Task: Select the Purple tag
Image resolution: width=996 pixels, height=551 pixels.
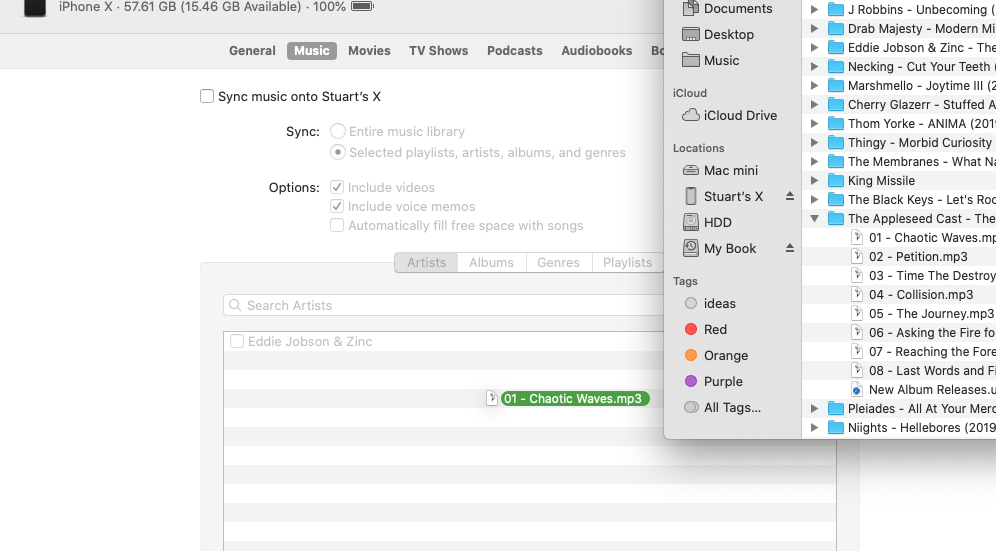Action: (x=714, y=381)
